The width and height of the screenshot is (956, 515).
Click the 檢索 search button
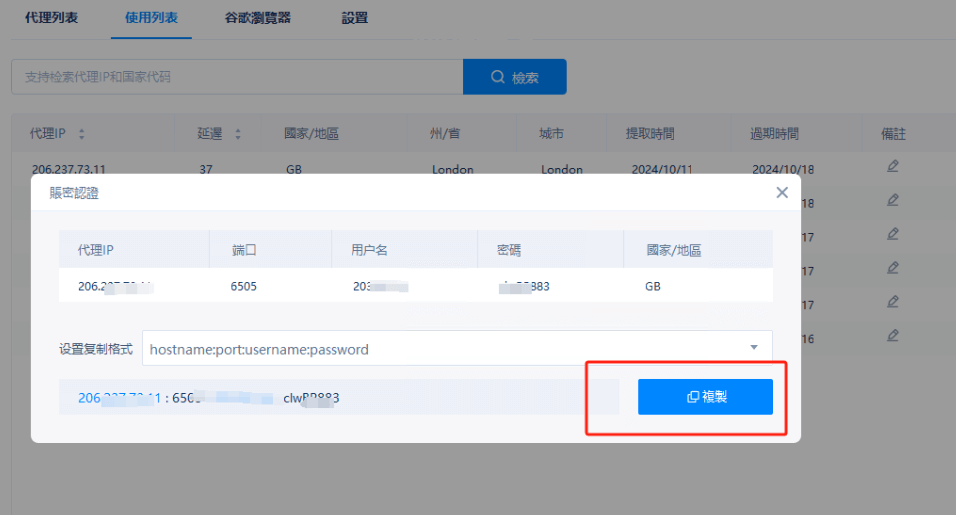pyautogui.click(x=514, y=77)
